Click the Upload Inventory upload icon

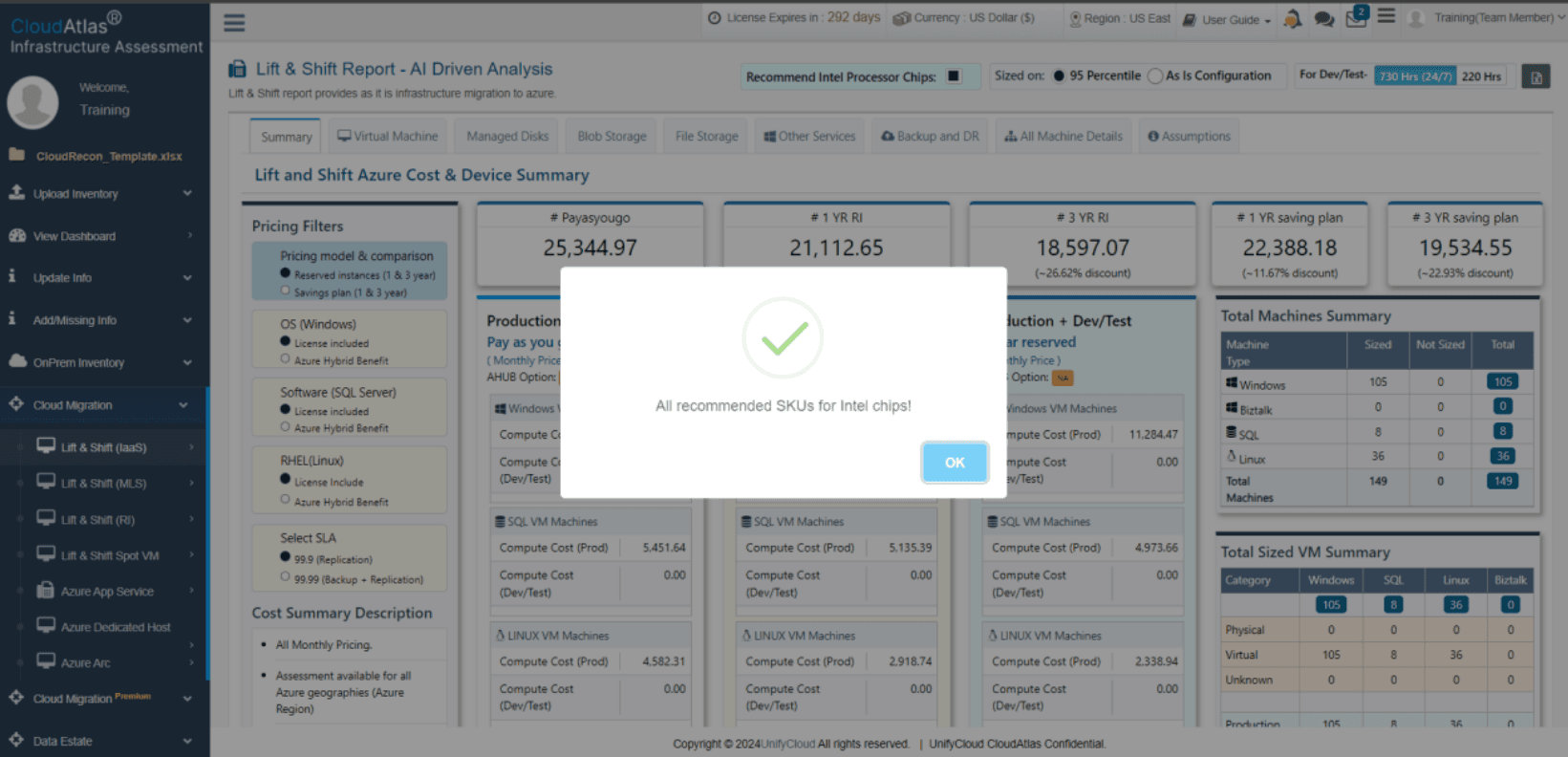coord(17,192)
